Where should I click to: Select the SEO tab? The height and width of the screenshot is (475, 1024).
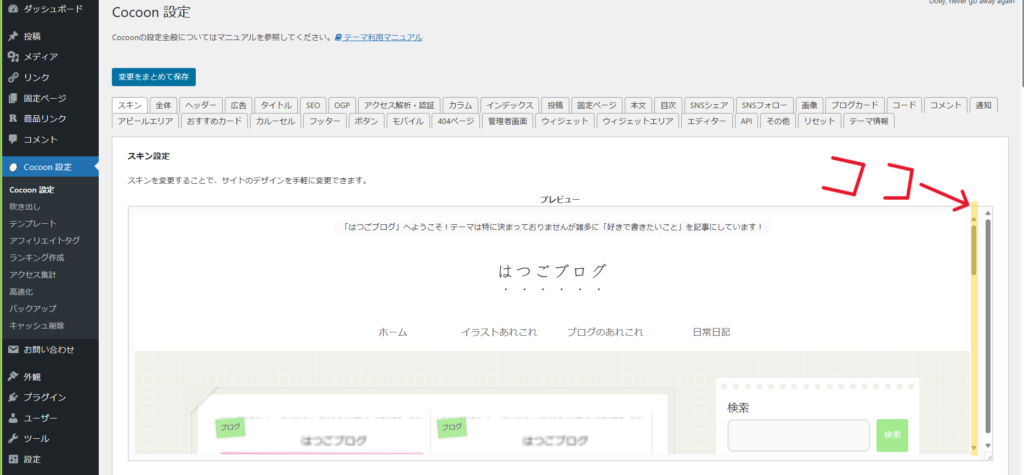313,105
